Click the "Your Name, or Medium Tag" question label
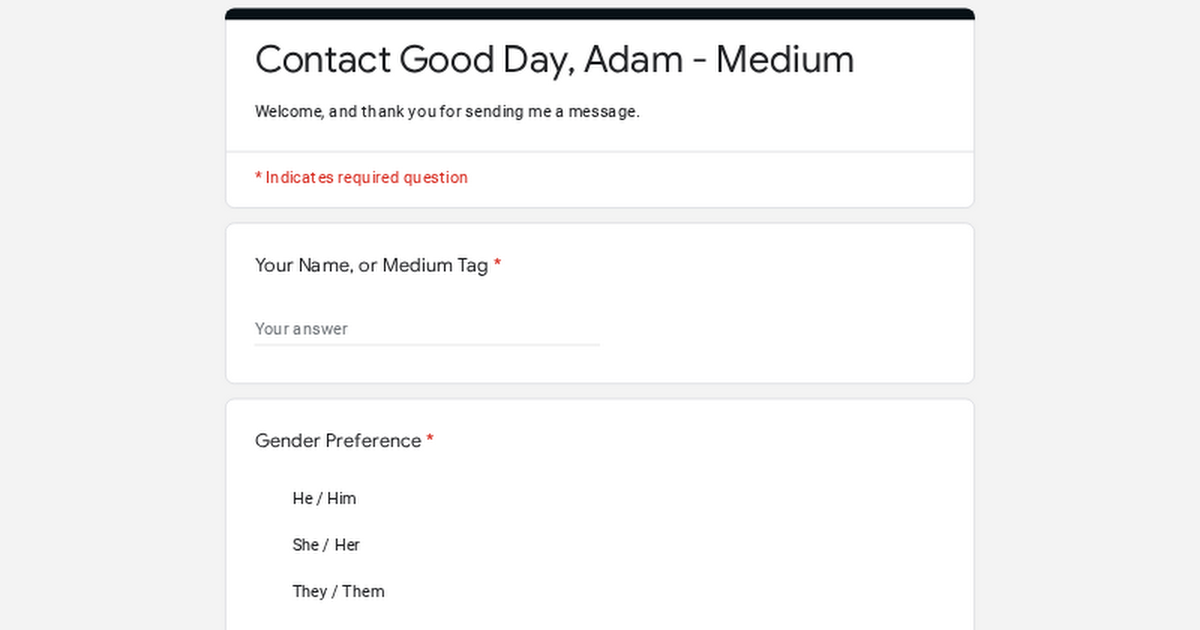Viewport: 1200px width, 630px height. [x=371, y=265]
